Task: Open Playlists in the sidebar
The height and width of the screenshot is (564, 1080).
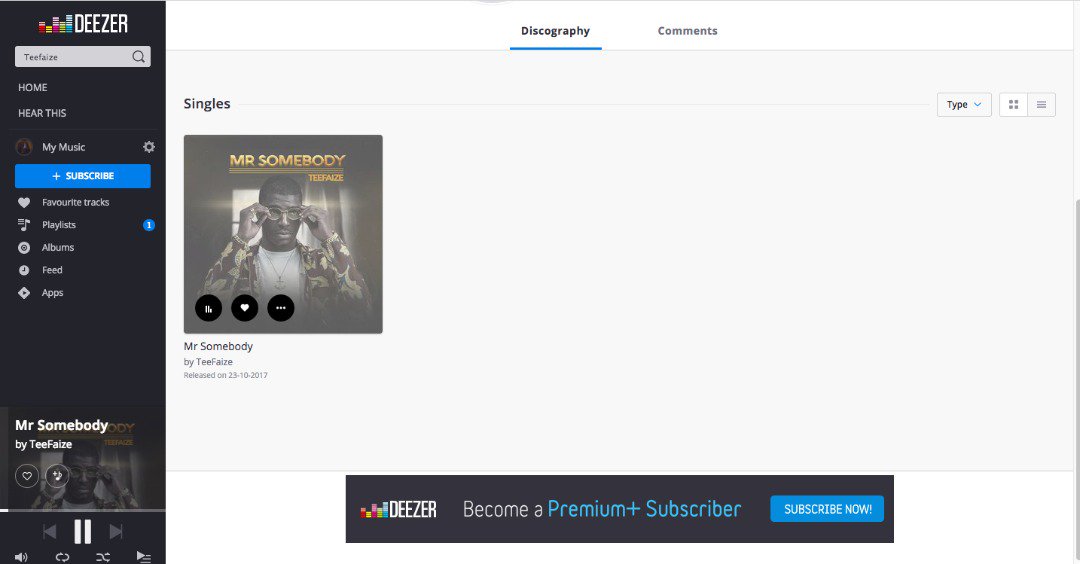Action: (59, 224)
